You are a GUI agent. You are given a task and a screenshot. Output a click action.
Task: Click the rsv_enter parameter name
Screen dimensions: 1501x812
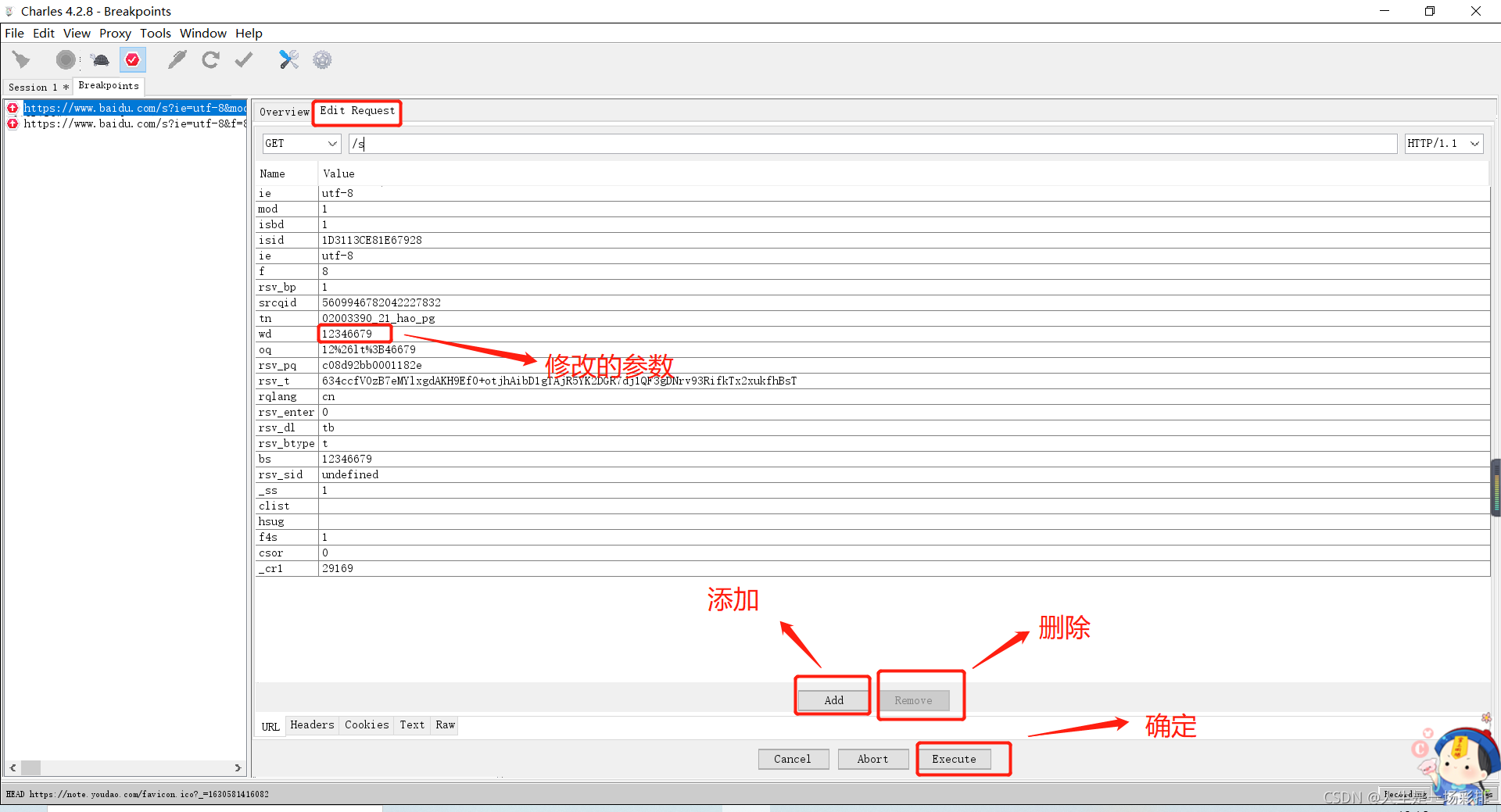(x=286, y=412)
